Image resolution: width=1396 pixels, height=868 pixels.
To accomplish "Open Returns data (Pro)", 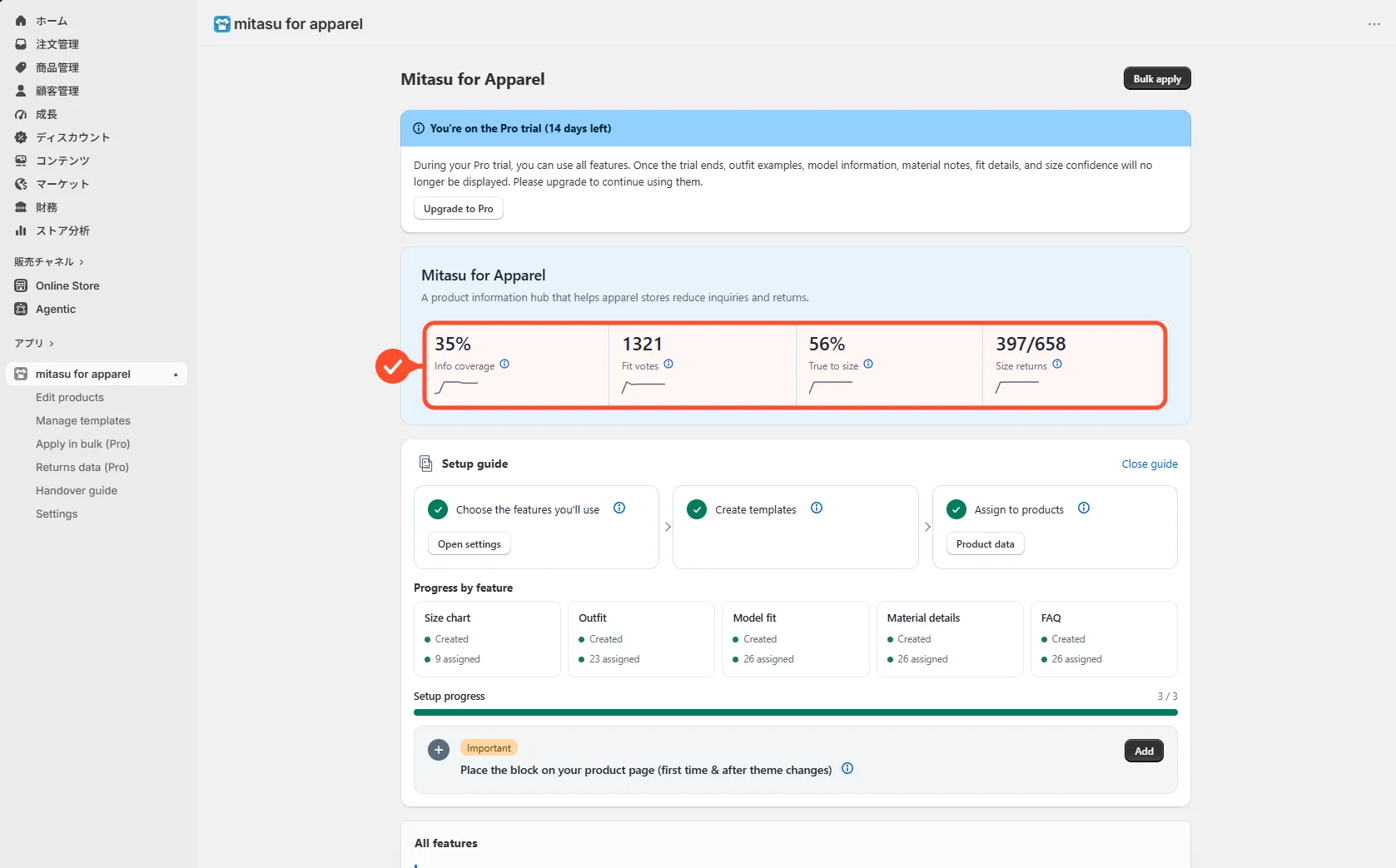I will 82,468.
